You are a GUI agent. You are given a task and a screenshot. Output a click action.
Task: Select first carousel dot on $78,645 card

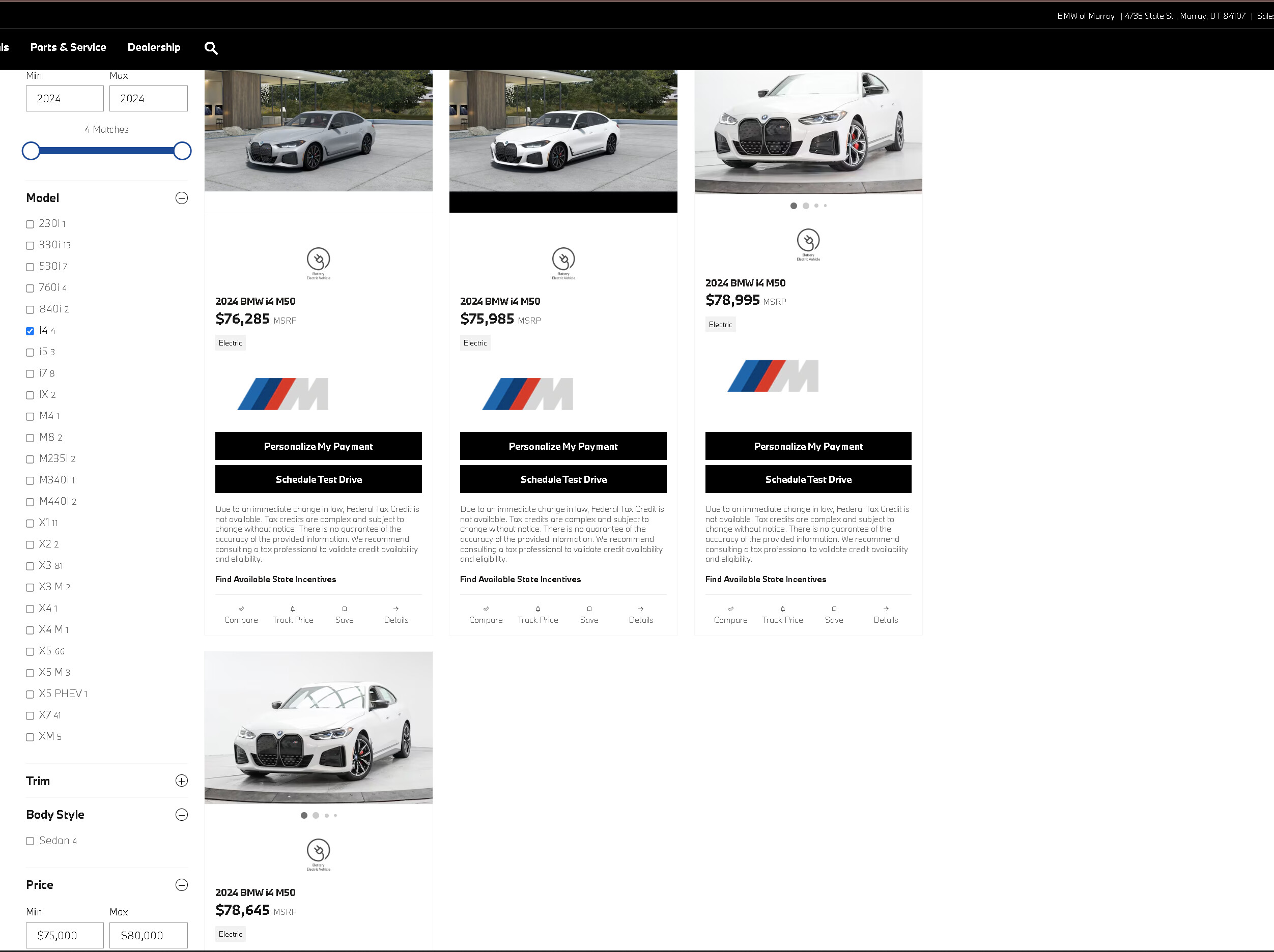[304, 816]
